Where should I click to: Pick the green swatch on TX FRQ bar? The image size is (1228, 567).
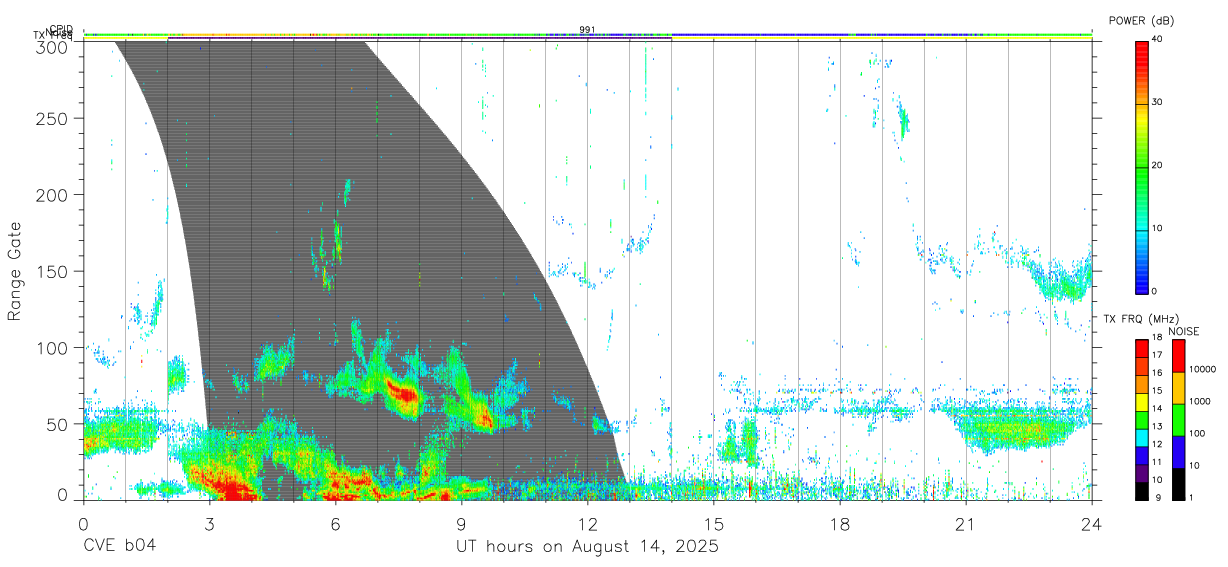pos(1141,420)
